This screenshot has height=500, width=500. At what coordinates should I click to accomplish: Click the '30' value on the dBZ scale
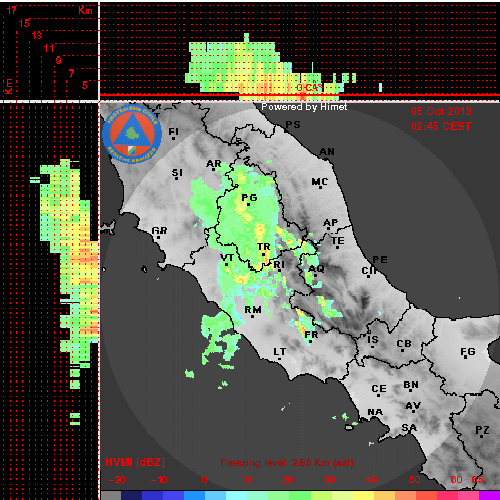point(329,480)
